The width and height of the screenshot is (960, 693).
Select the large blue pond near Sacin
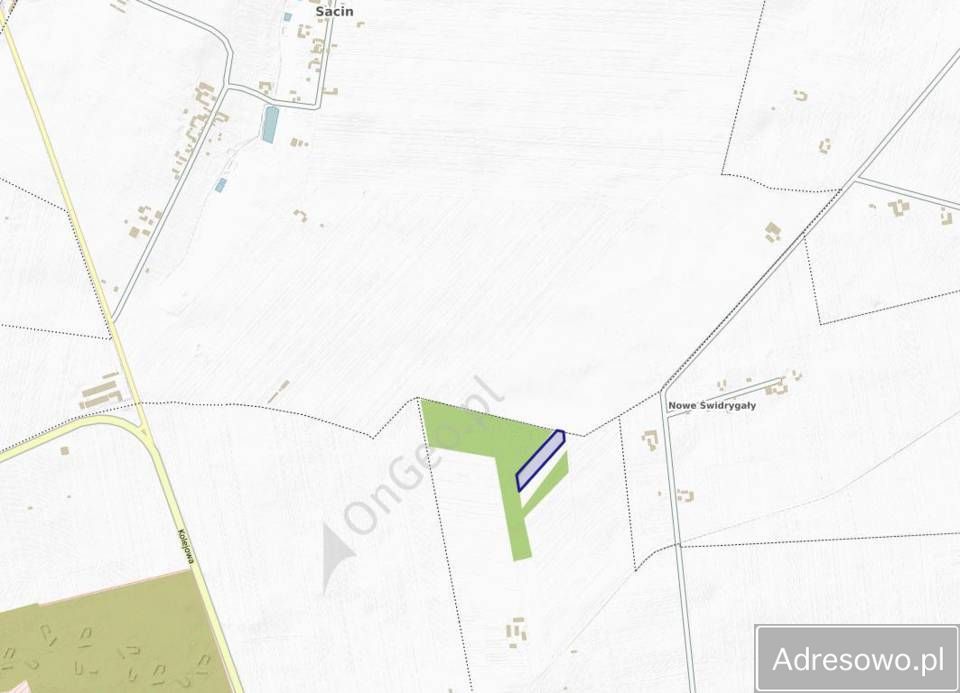[269, 124]
